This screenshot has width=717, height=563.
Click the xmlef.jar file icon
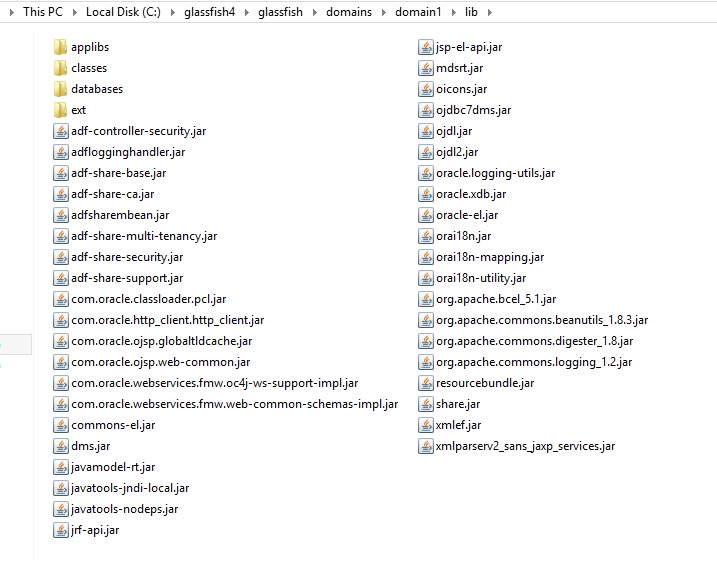click(x=426, y=425)
